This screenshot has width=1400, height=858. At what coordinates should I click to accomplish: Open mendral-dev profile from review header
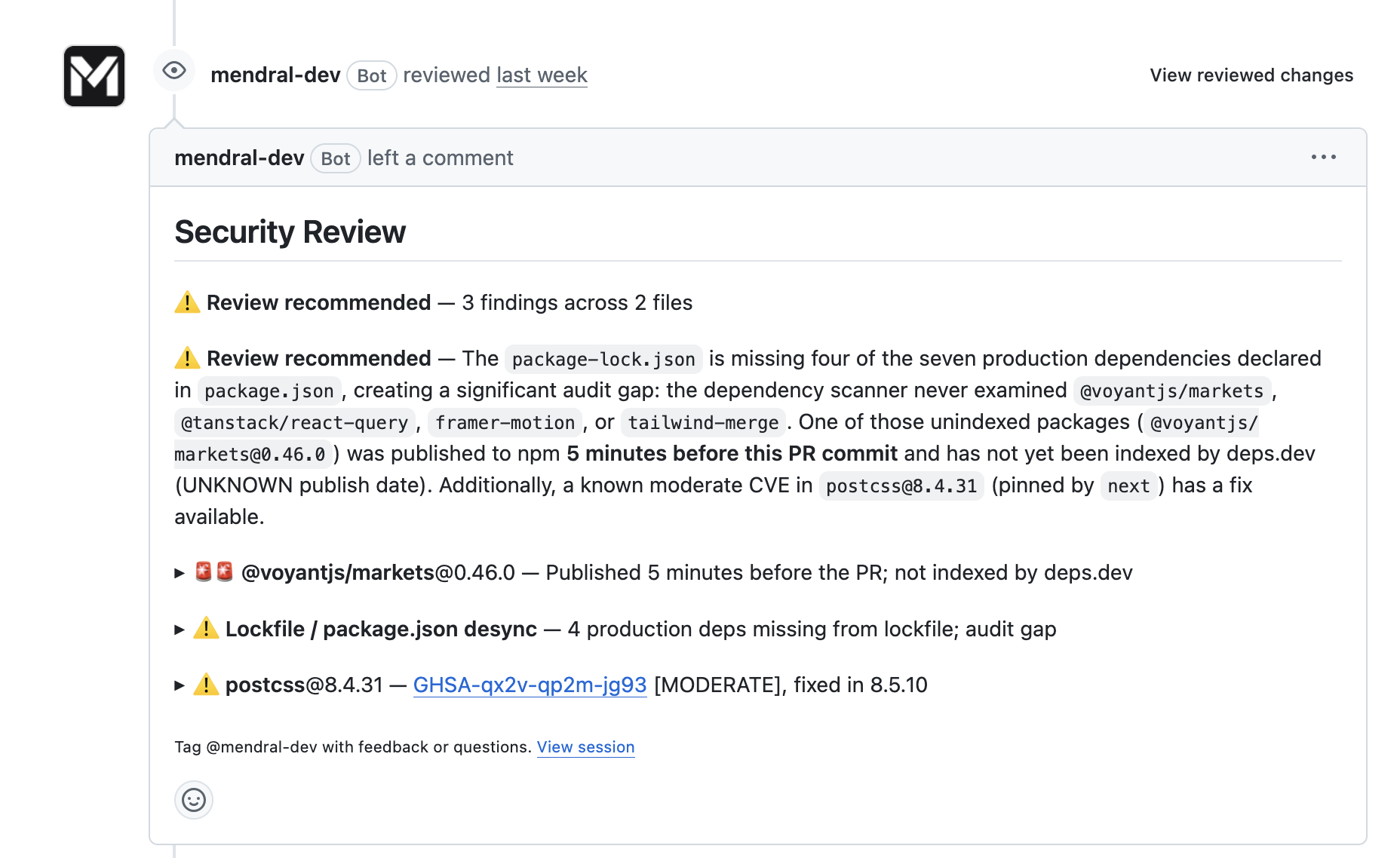pos(275,75)
